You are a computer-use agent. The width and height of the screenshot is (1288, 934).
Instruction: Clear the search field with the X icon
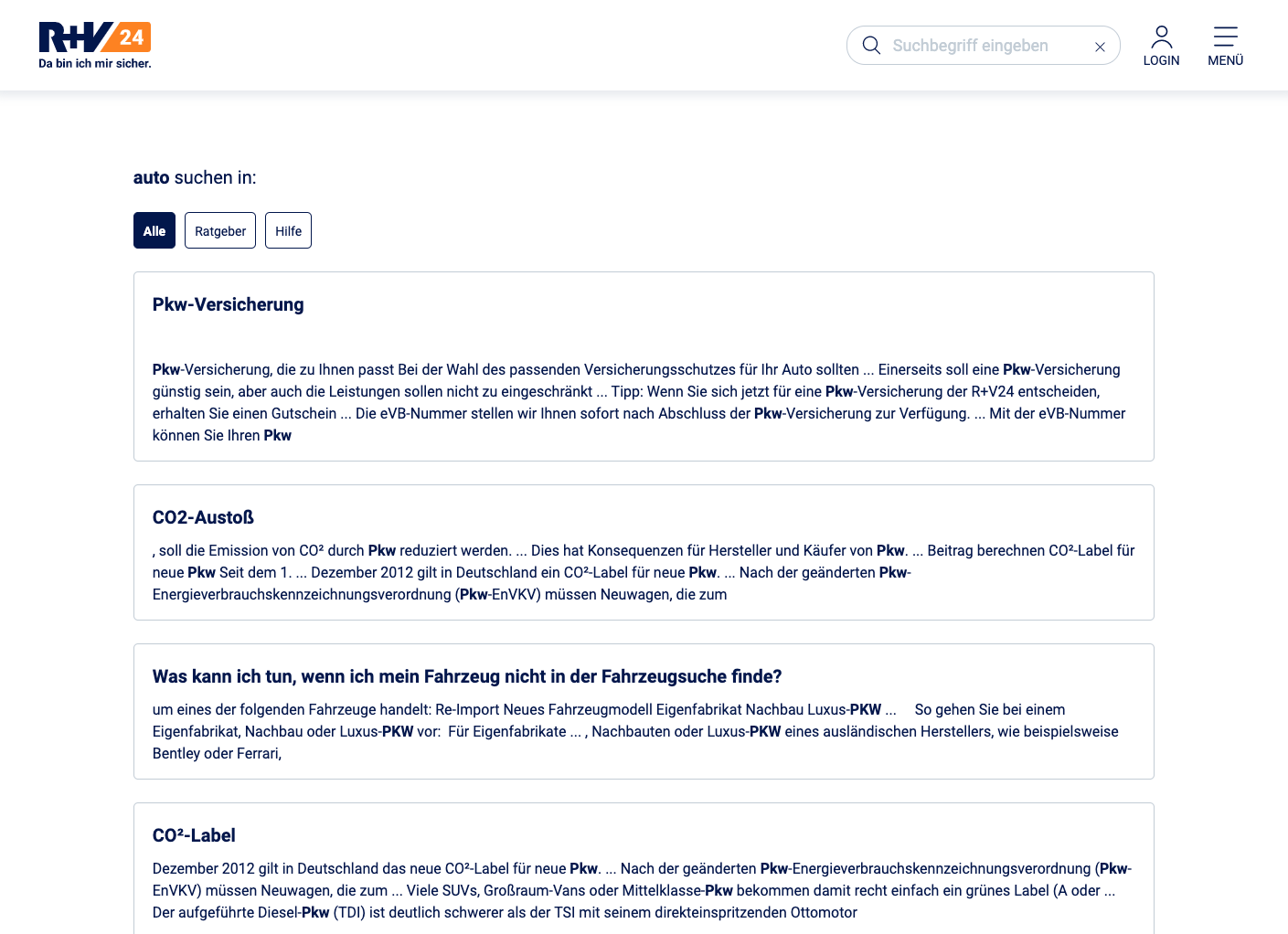1100,47
